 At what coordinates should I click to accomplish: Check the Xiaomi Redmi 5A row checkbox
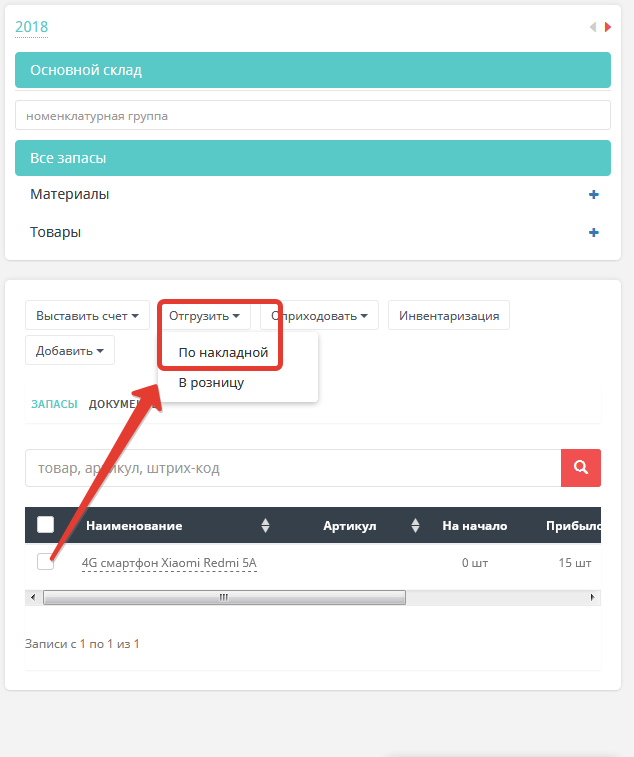45,562
